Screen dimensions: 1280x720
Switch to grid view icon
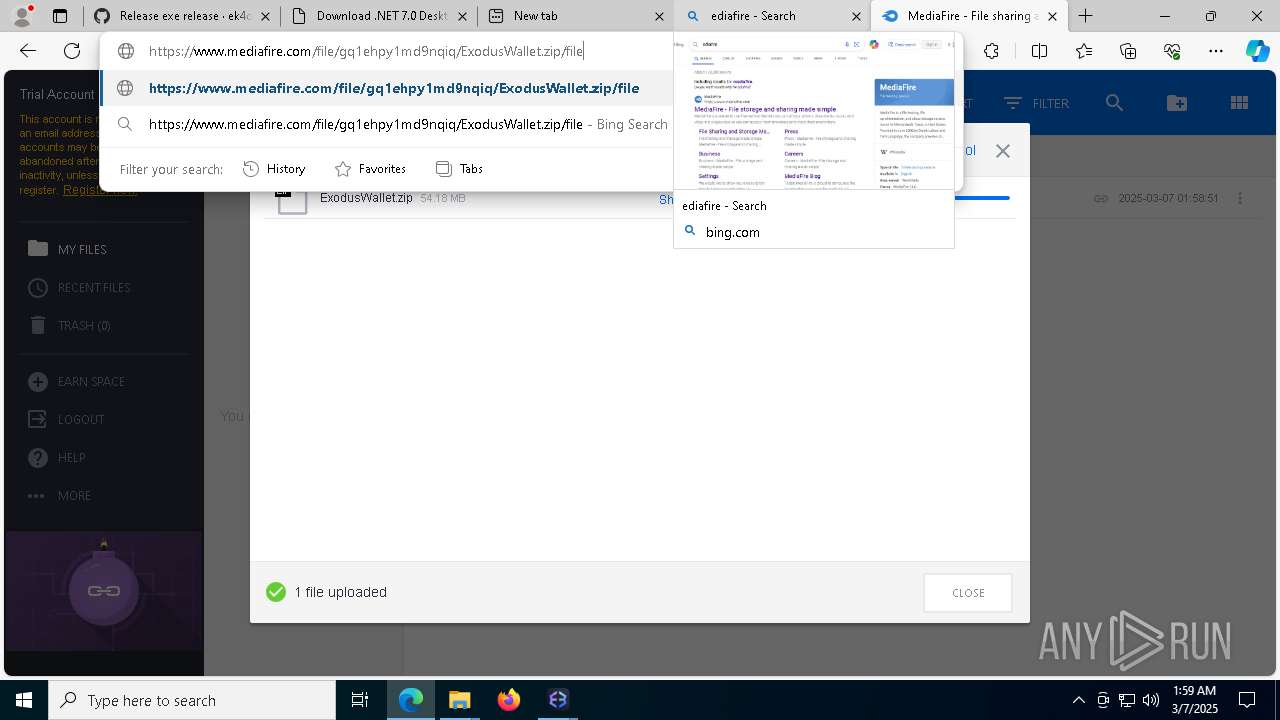[1239, 103]
